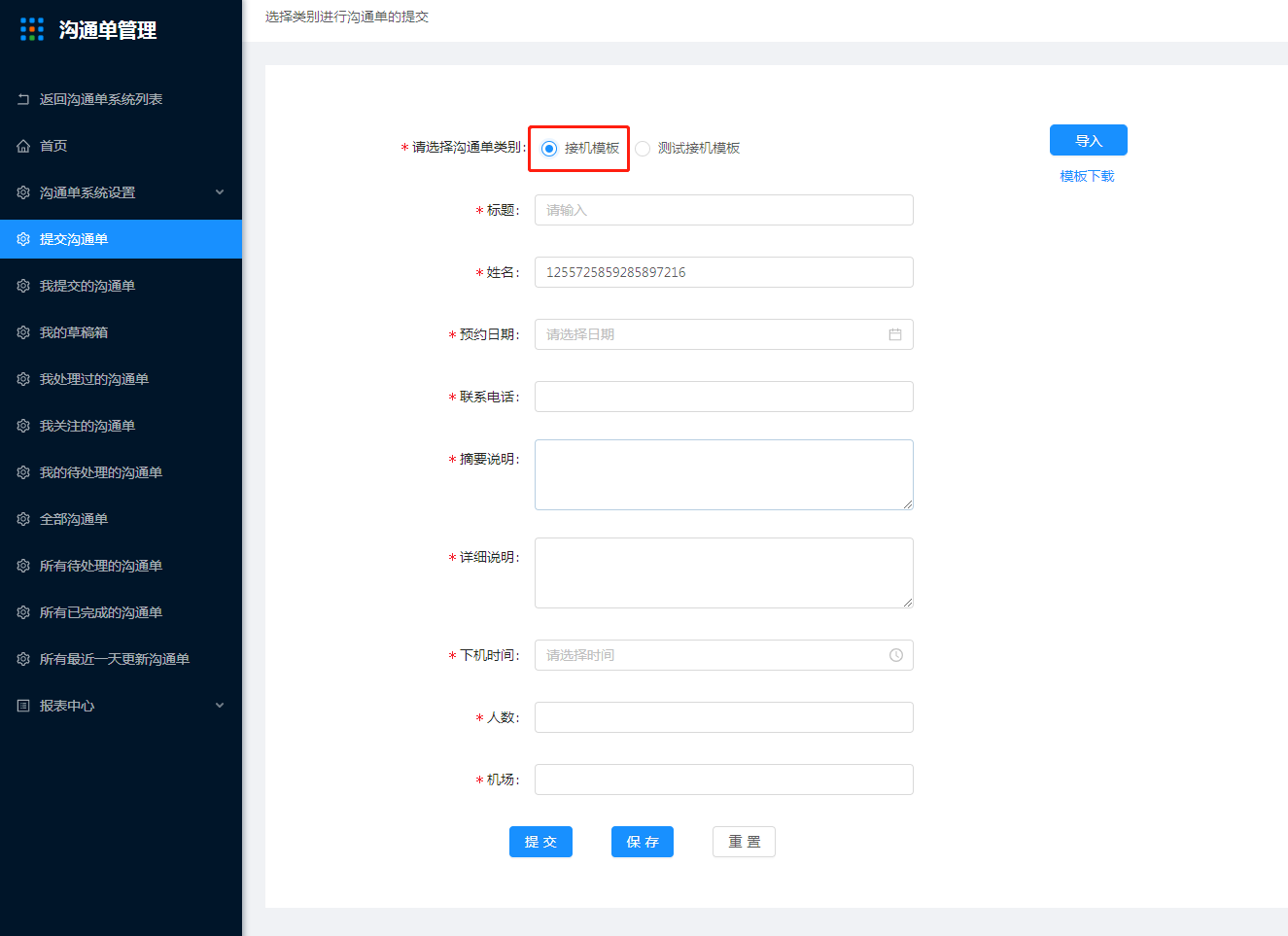Image resolution: width=1288 pixels, height=936 pixels.
Task: Click the 详细说明 text area
Action: (x=724, y=572)
